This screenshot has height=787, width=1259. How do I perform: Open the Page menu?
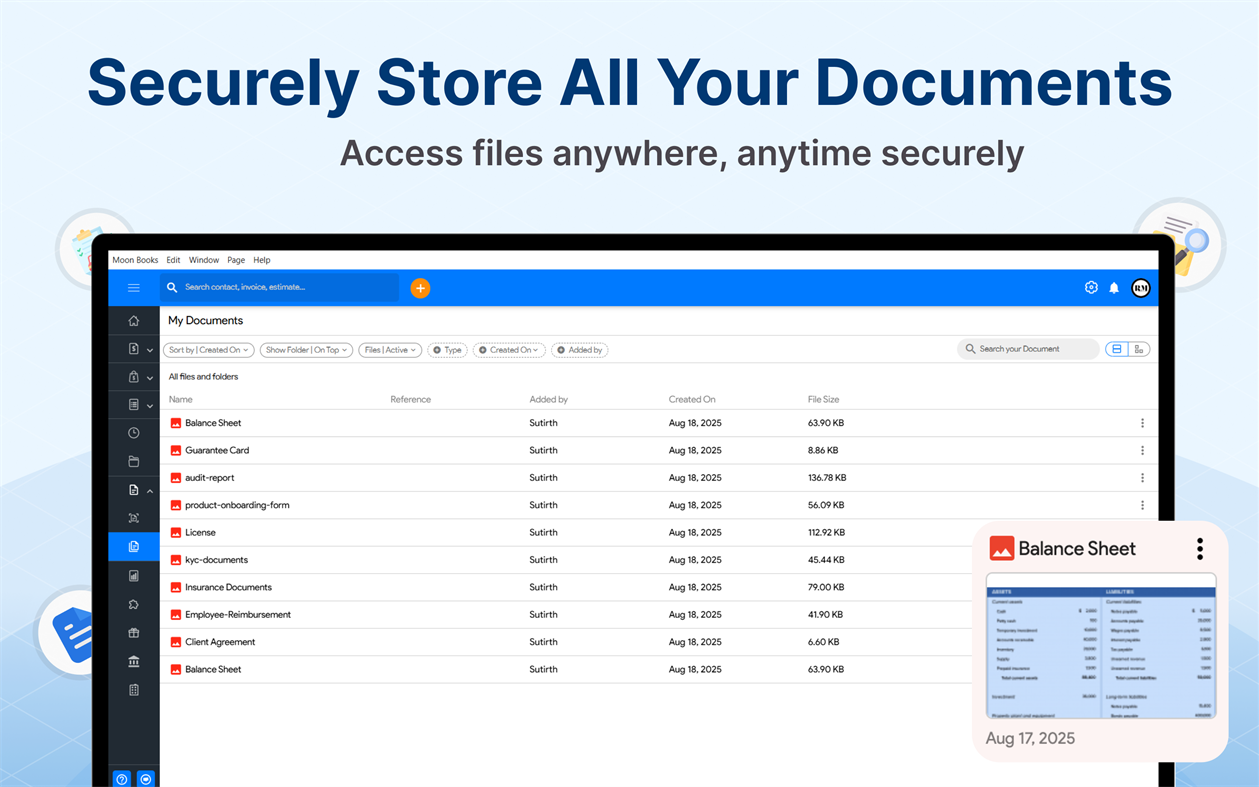236,260
